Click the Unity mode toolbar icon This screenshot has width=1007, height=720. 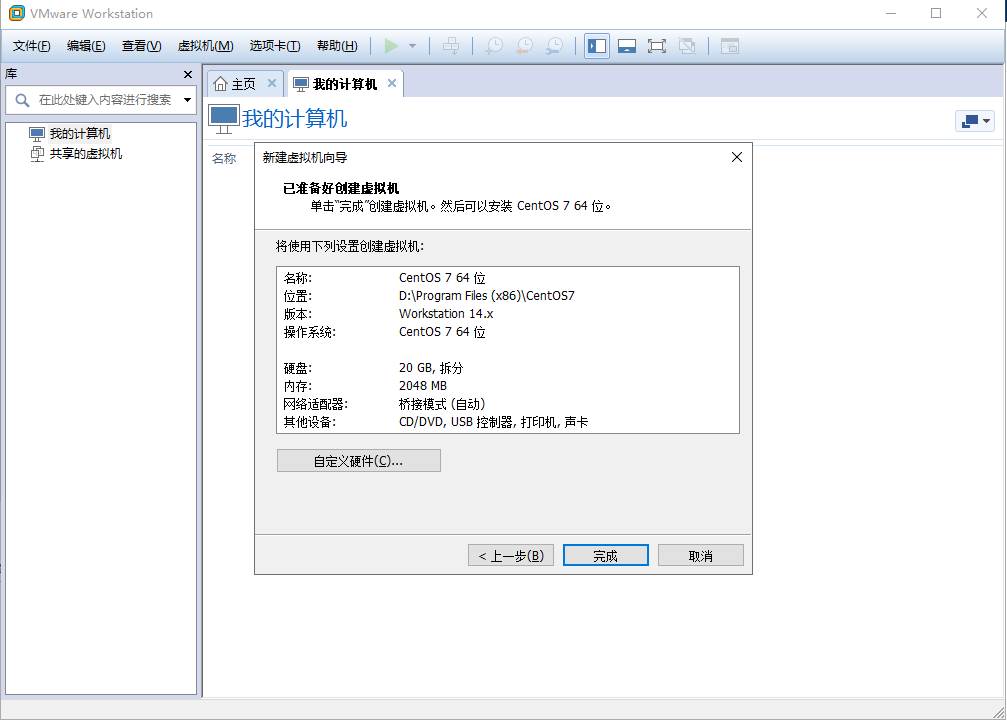[687, 46]
